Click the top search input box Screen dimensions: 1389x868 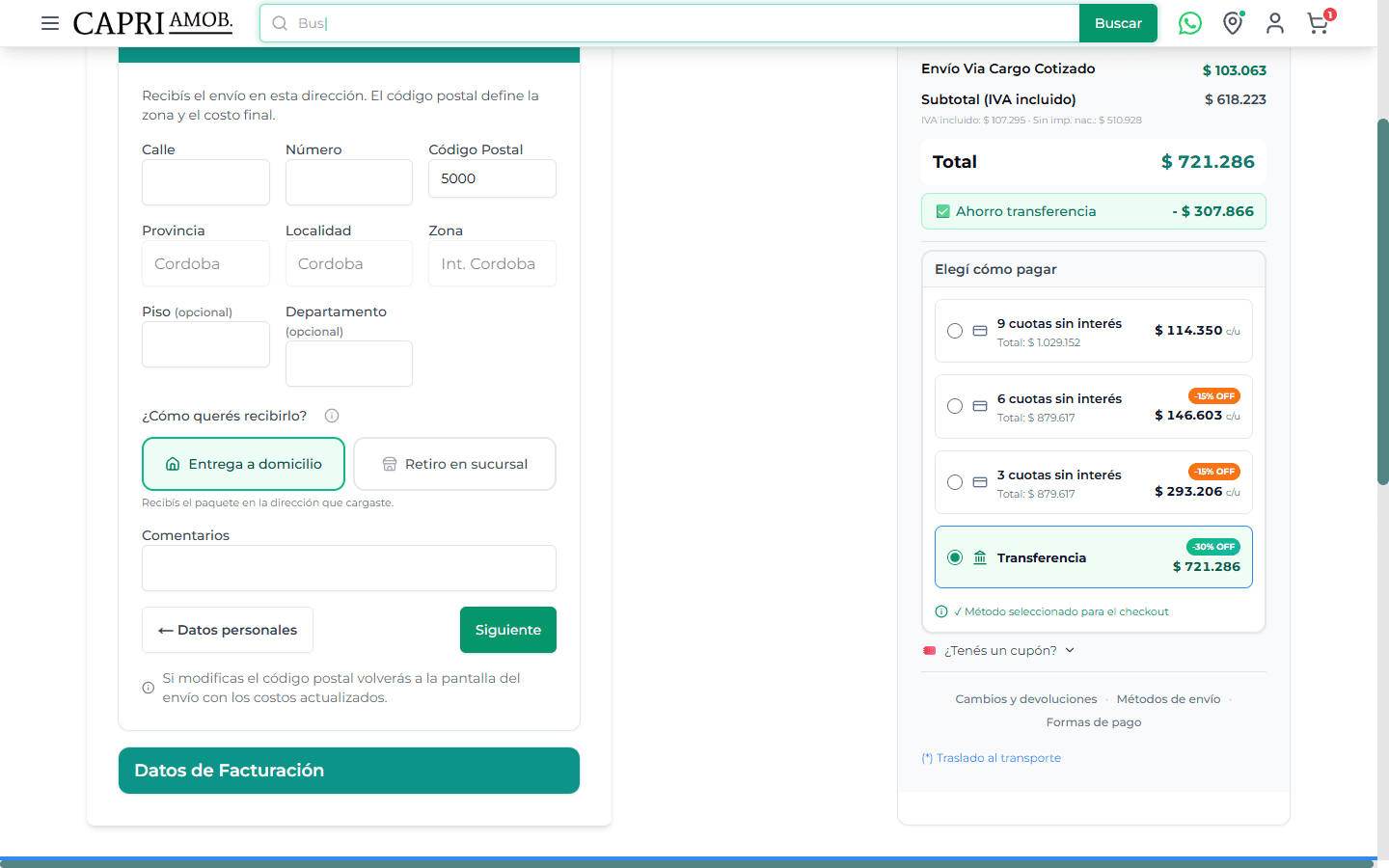coord(669,23)
